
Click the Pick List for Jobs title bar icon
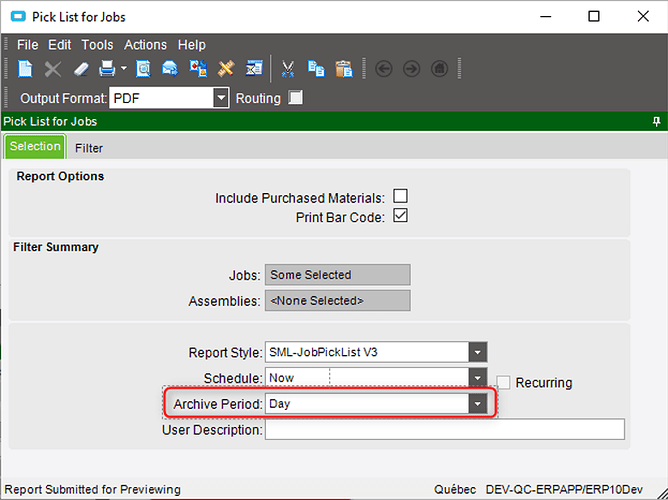pyautogui.click(x=18, y=17)
